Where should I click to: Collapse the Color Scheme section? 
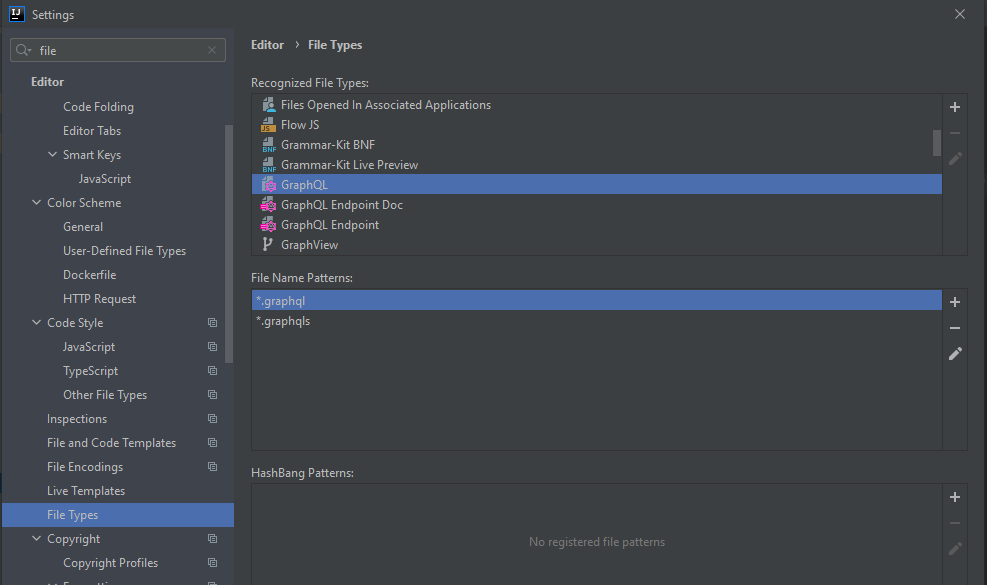[x=37, y=202]
